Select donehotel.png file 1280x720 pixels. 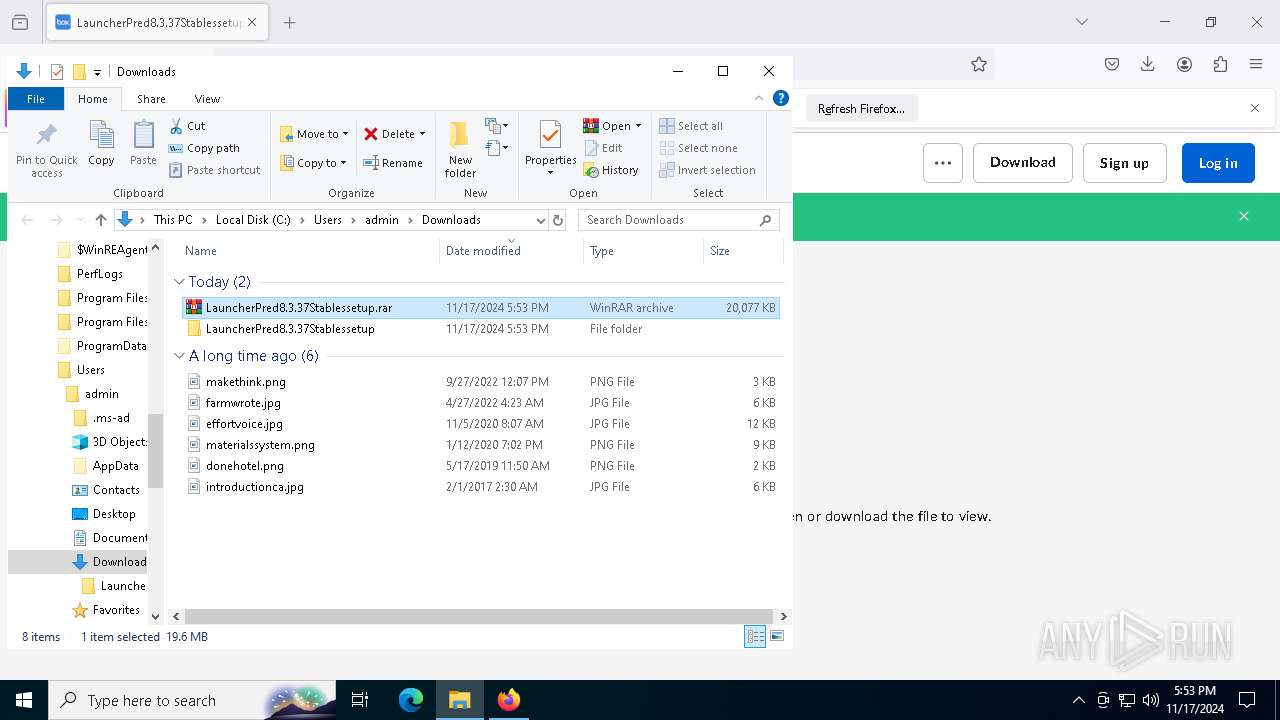(x=481, y=466)
